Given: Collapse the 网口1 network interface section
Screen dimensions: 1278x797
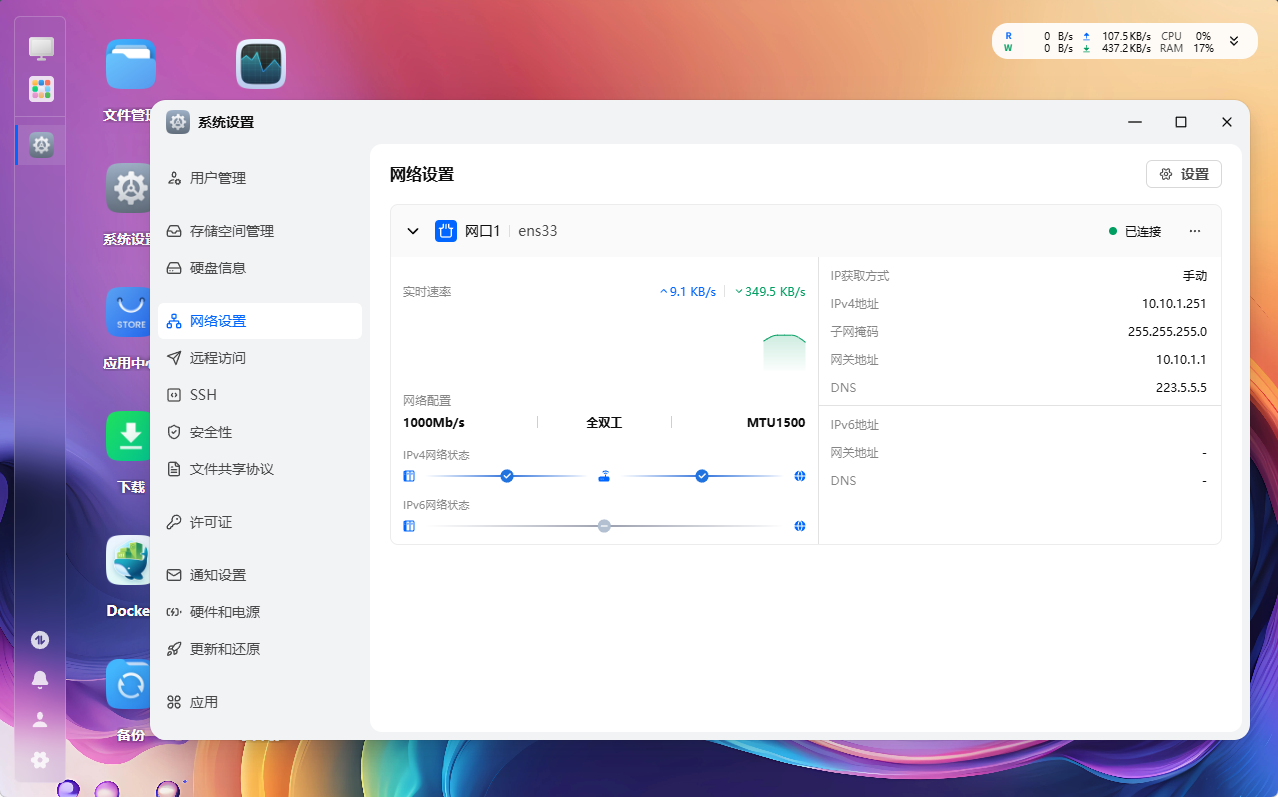Looking at the screenshot, I should [x=412, y=231].
